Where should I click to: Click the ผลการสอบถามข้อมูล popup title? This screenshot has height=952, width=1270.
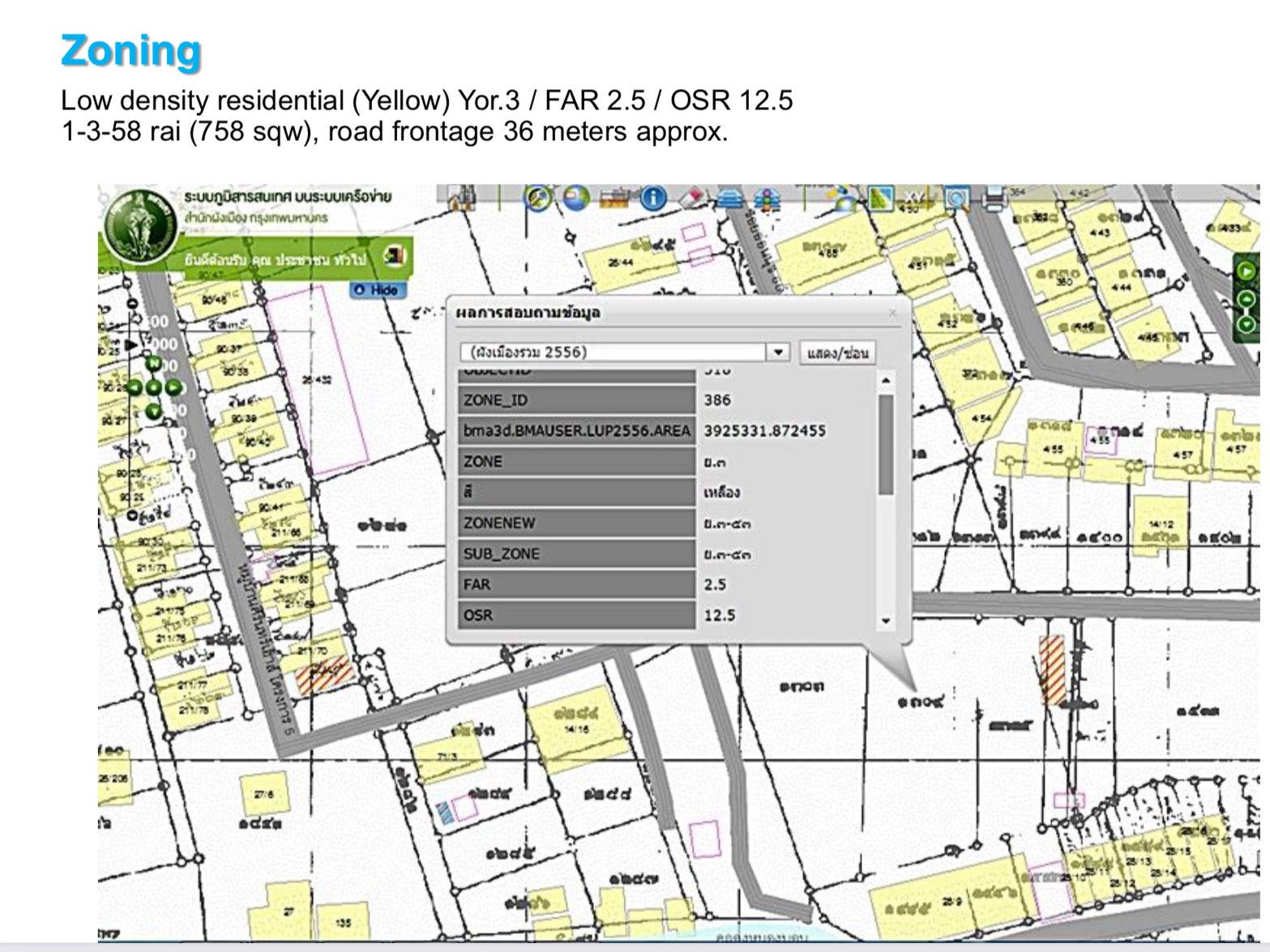528,312
